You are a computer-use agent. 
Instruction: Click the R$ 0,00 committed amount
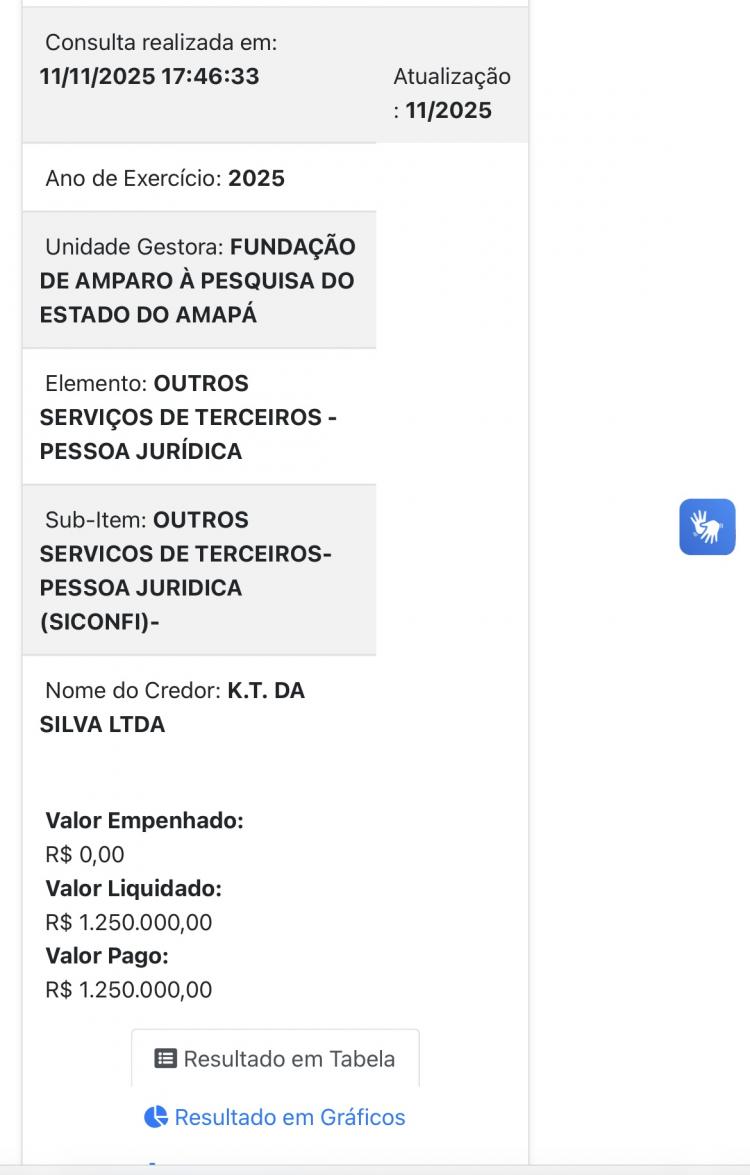[85, 855]
